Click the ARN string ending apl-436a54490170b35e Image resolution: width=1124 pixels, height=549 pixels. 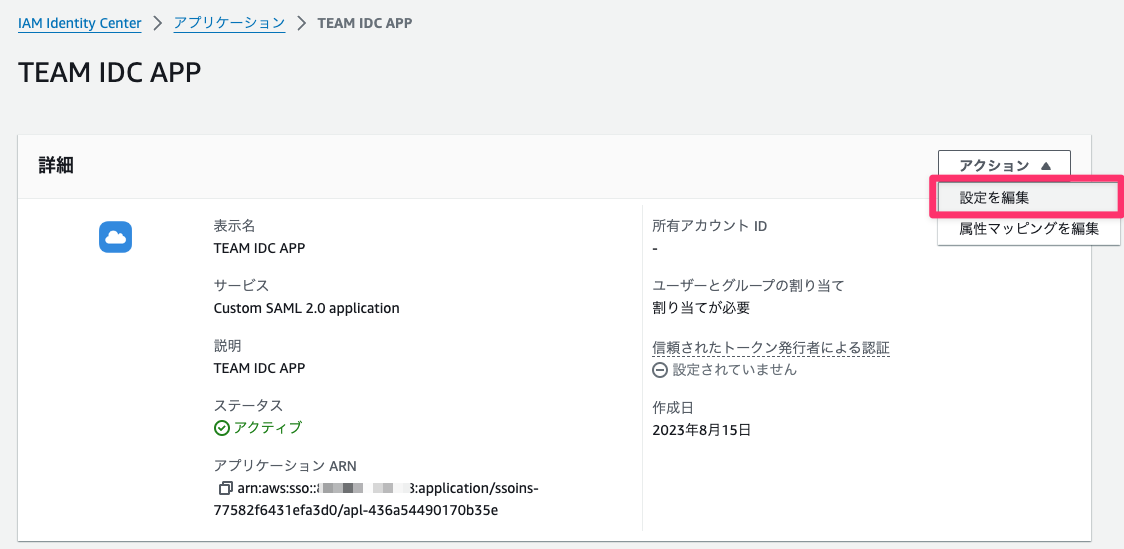[x=376, y=500]
